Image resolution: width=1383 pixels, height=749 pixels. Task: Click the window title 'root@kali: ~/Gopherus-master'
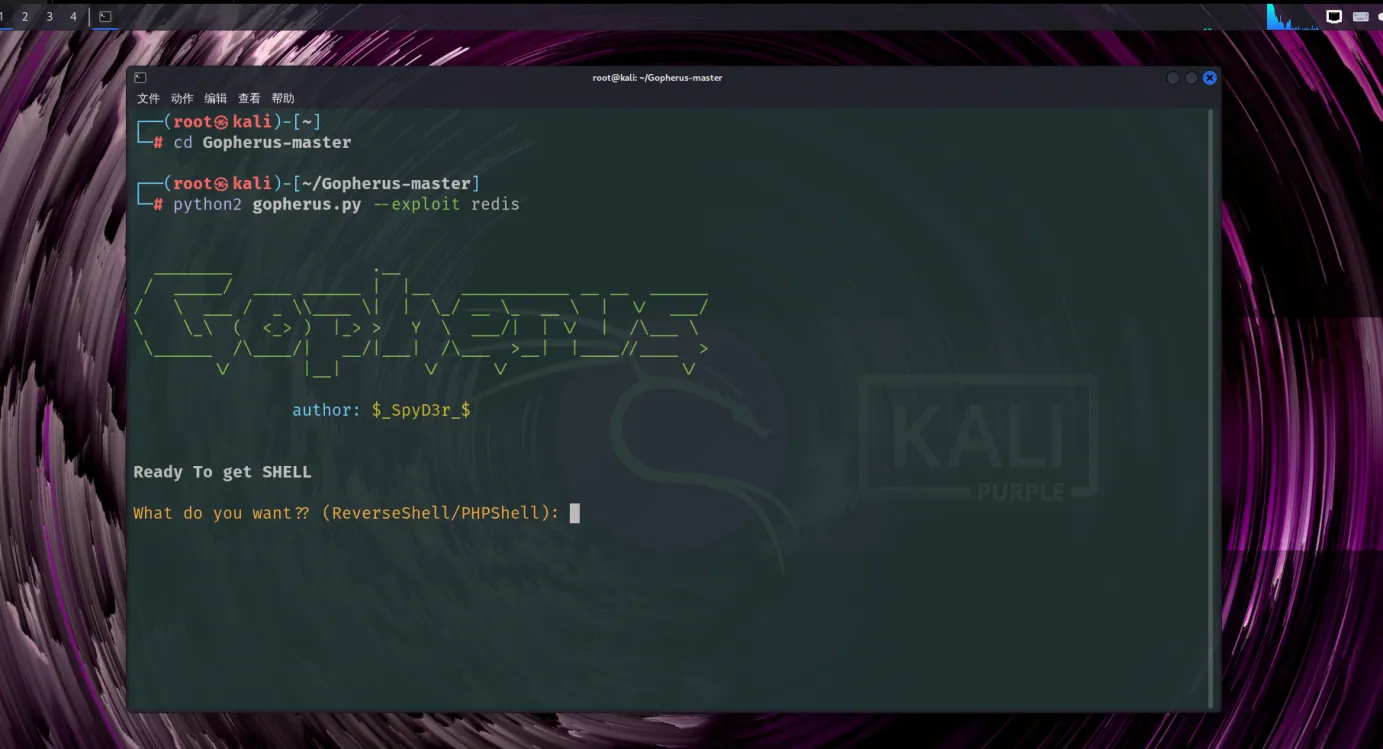(657, 78)
